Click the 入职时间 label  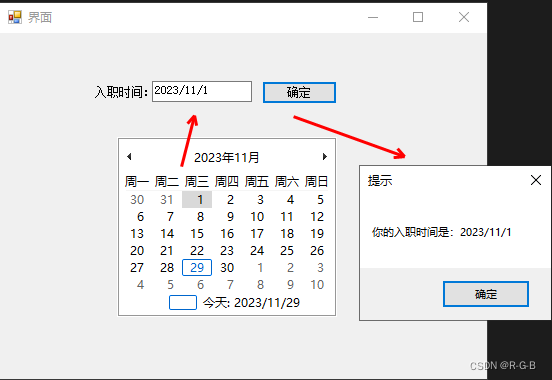121,92
